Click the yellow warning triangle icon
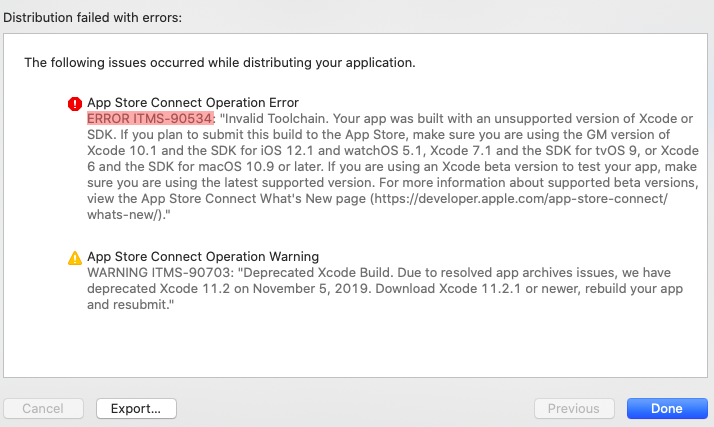Screen dimensions: 714x427 (75, 258)
